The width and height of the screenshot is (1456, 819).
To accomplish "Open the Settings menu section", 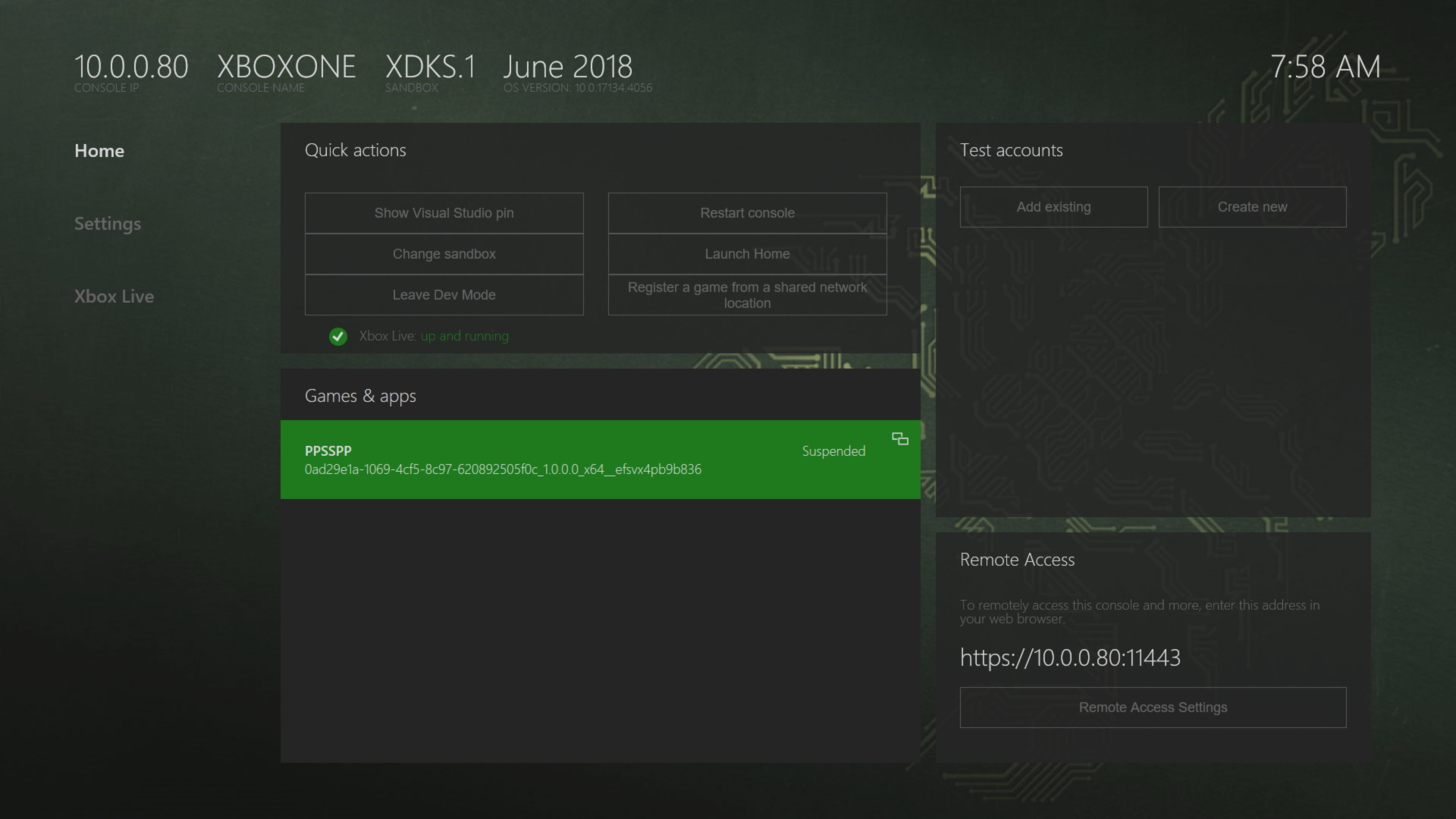I will pos(107,224).
